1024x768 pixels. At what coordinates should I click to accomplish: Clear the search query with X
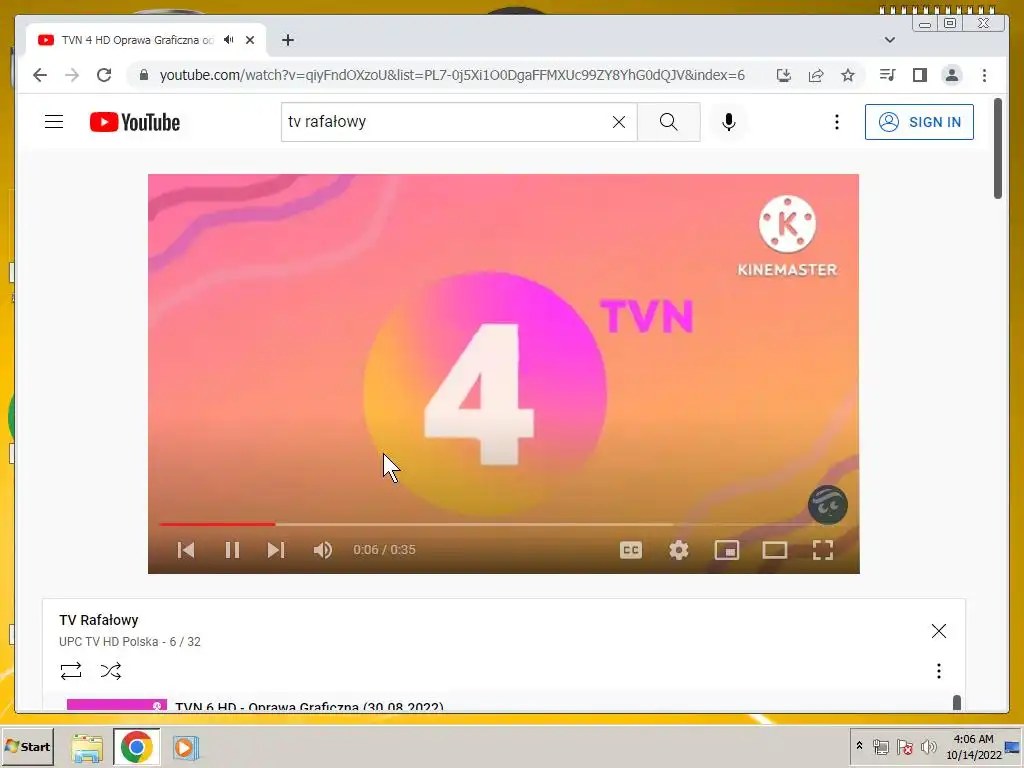tap(619, 122)
